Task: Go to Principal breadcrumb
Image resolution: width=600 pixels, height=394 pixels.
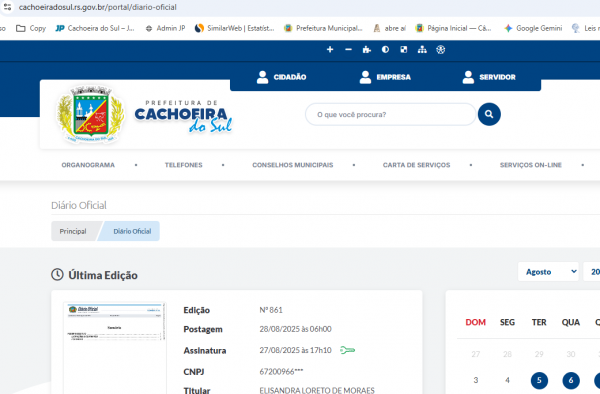Action: pyautogui.click(x=73, y=231)
